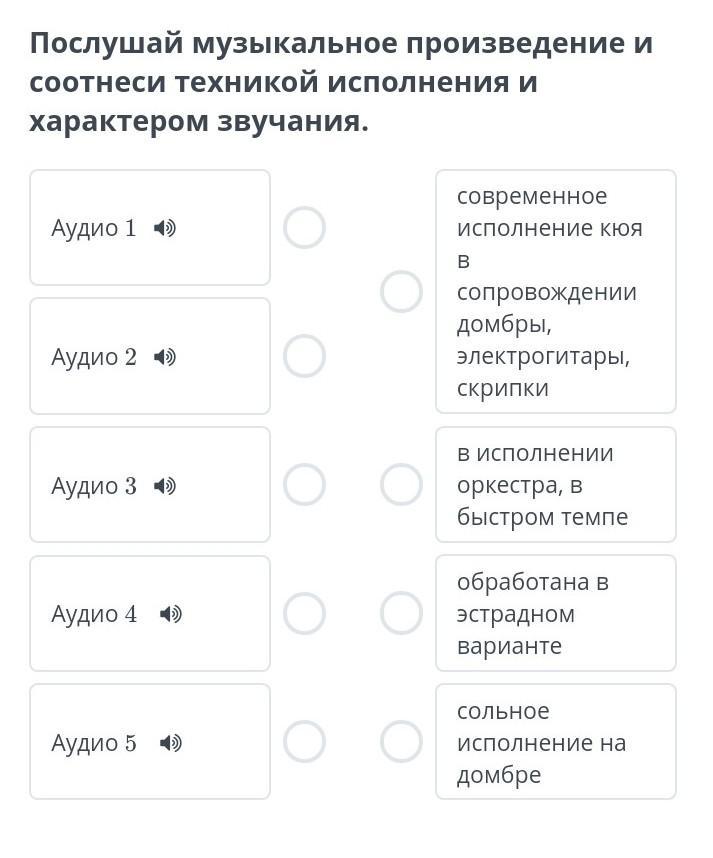Select the connector circle next to Аудио 2
The image size is (713, 858).
pos(304,356)
